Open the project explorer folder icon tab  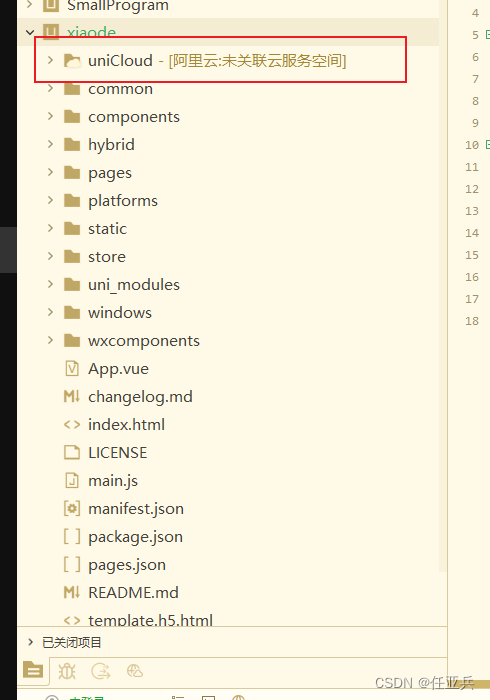(x=33, y=670)
